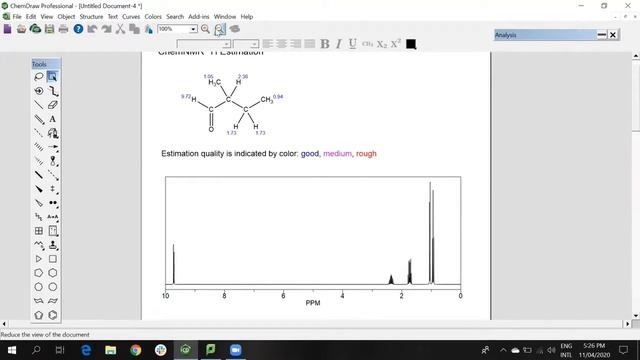The image size is (640, 360).
Task: Zoom in with the magnifier plus icon
Action: [x=205, y=29]
